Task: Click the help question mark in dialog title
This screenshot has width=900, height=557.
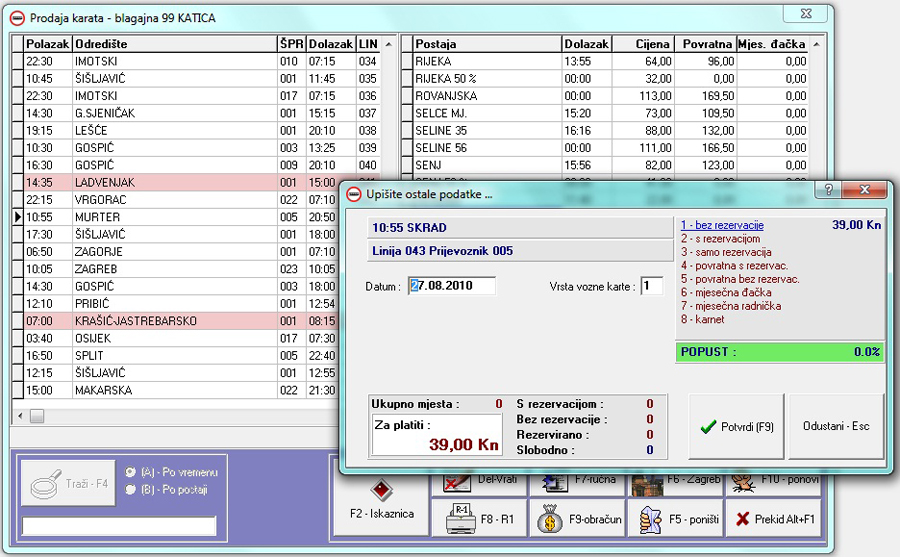Action: [x=829, y=189]
